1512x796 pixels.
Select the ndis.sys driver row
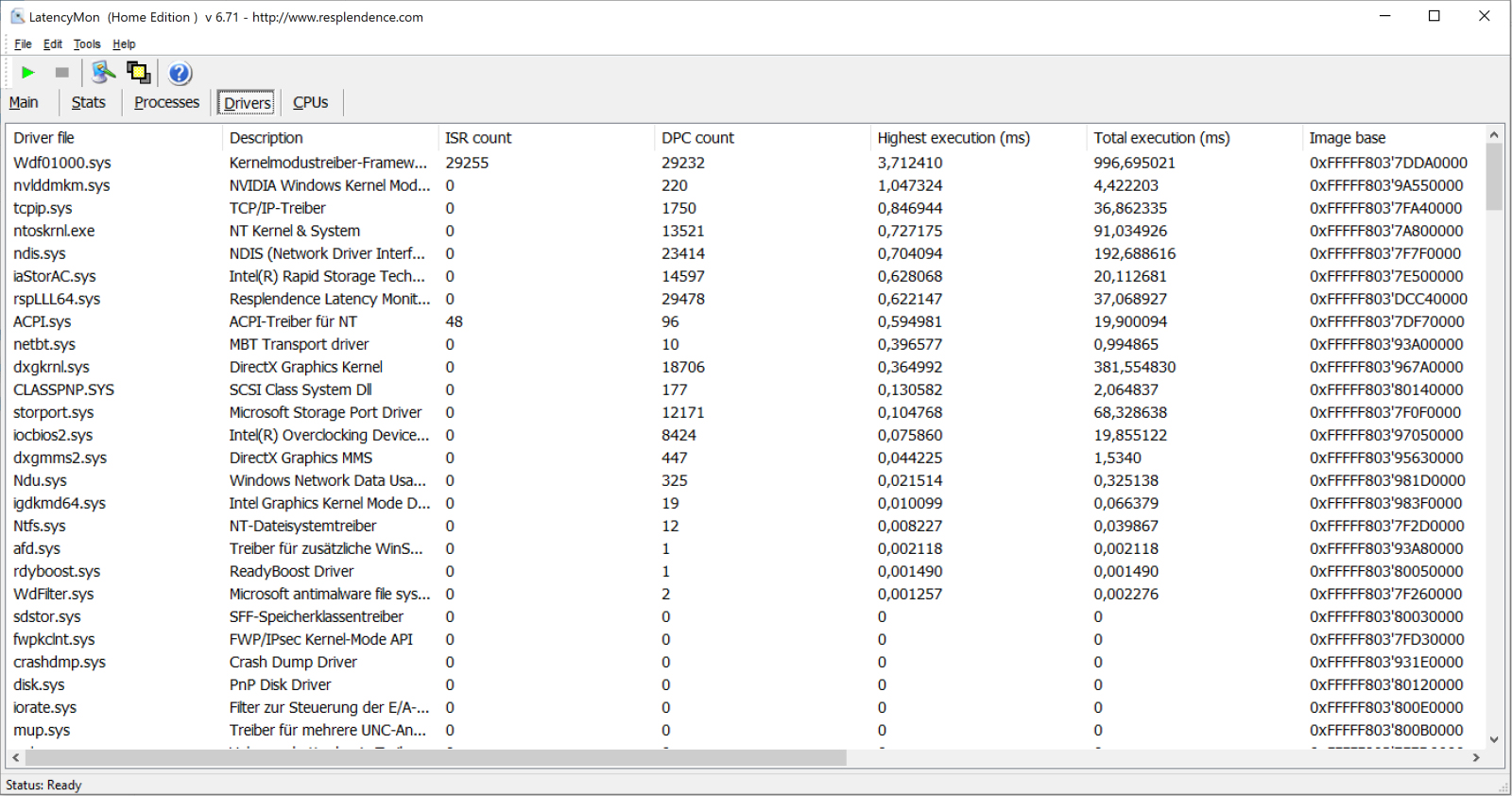[745, 253]
